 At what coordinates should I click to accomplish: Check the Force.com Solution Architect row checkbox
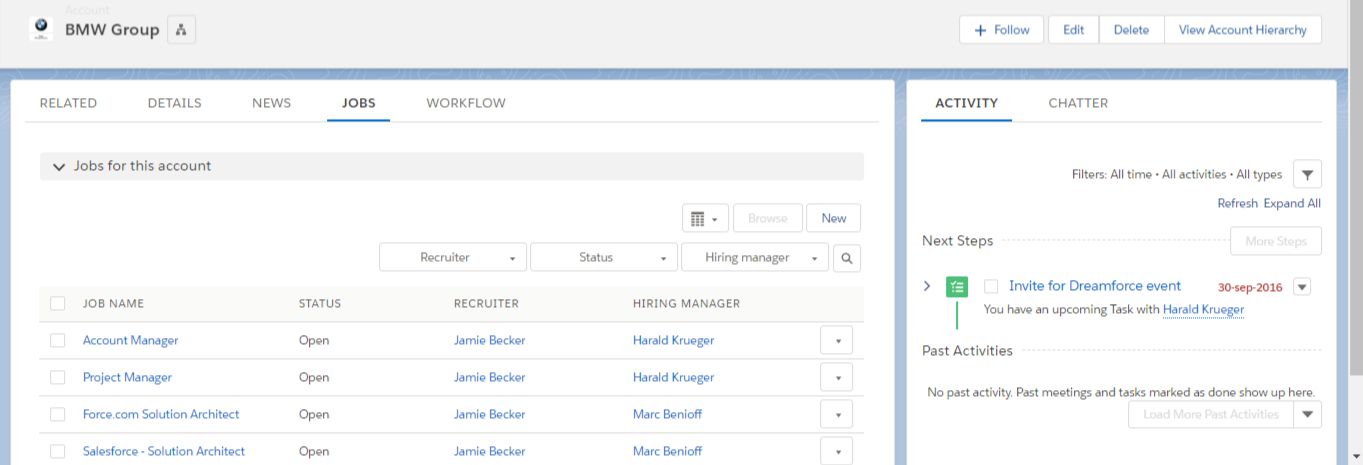[x=58, y=414]
